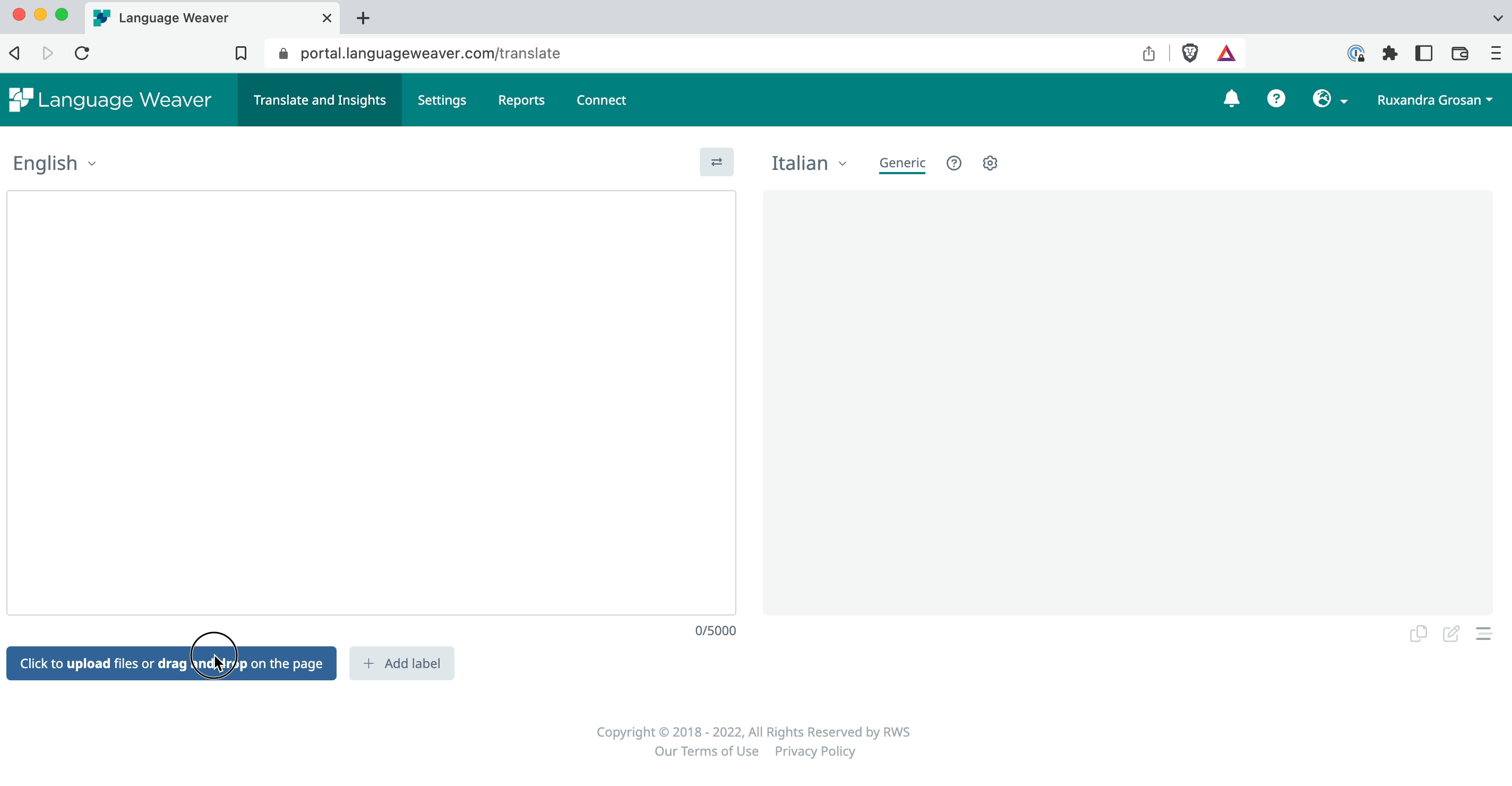The image size is (1512, 786).
Task: Click the upload files button
Action: [171, 663]
